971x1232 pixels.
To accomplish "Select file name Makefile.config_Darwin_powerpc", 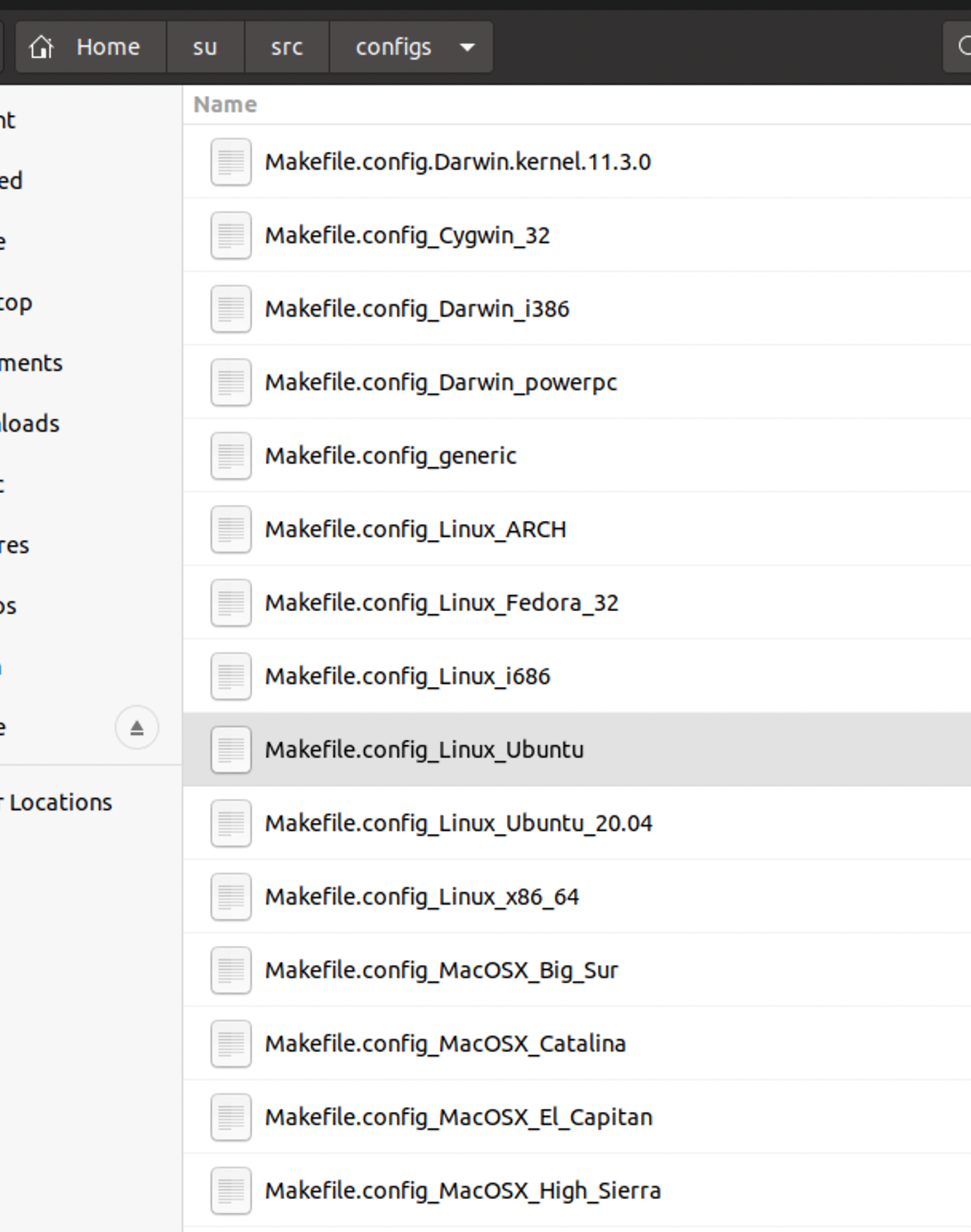I will point(441,383).
